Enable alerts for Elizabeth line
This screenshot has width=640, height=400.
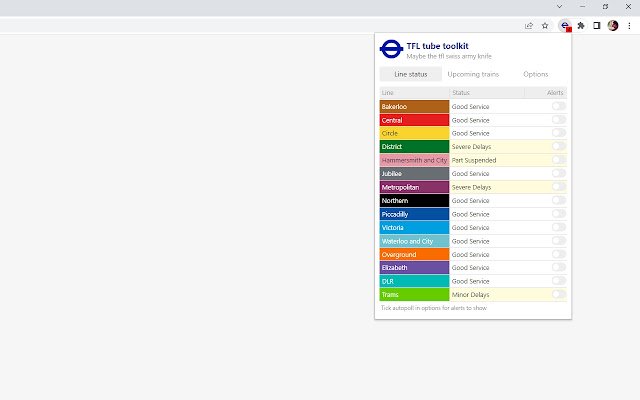coord(559,267)
